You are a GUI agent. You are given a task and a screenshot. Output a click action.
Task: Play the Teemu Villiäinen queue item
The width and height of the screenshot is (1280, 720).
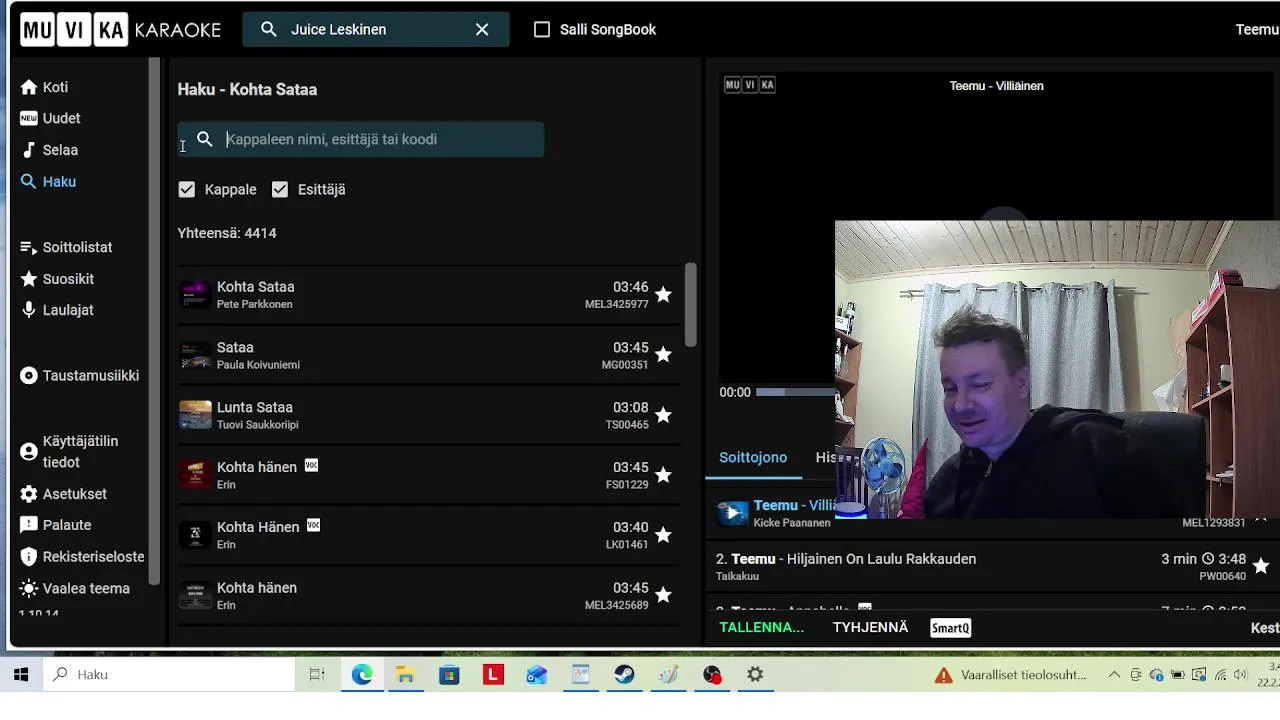tap(732, 513)
